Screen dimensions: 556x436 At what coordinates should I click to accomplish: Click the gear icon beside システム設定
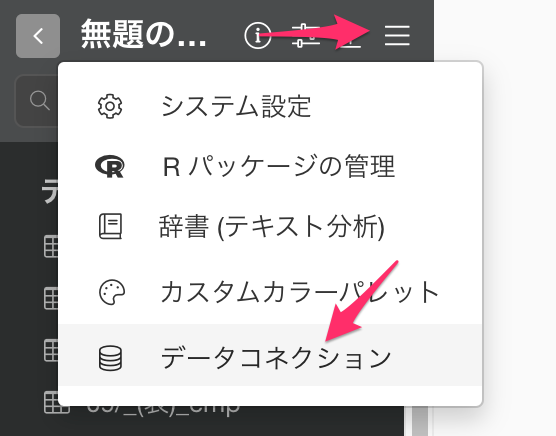pyautogui.click(x=110, y=106)
